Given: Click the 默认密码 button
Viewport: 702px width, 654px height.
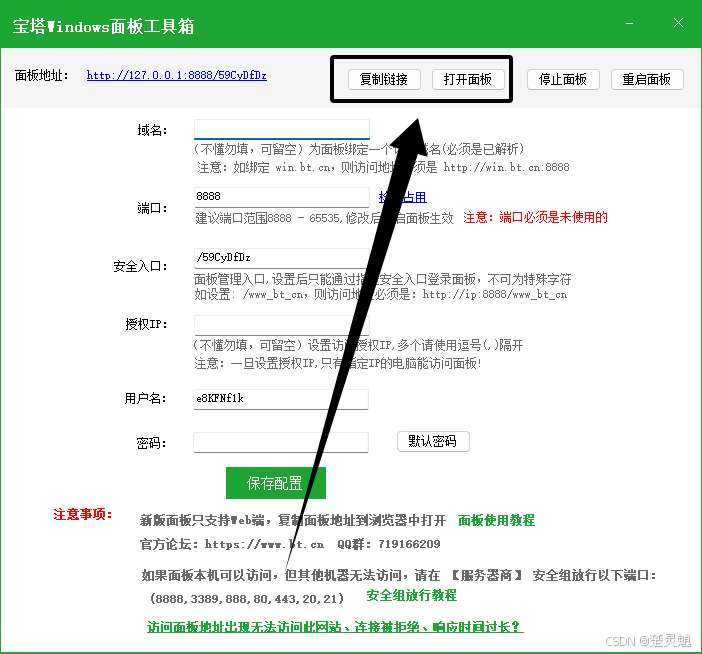Looking at the screenshot, I should (433, 441).
